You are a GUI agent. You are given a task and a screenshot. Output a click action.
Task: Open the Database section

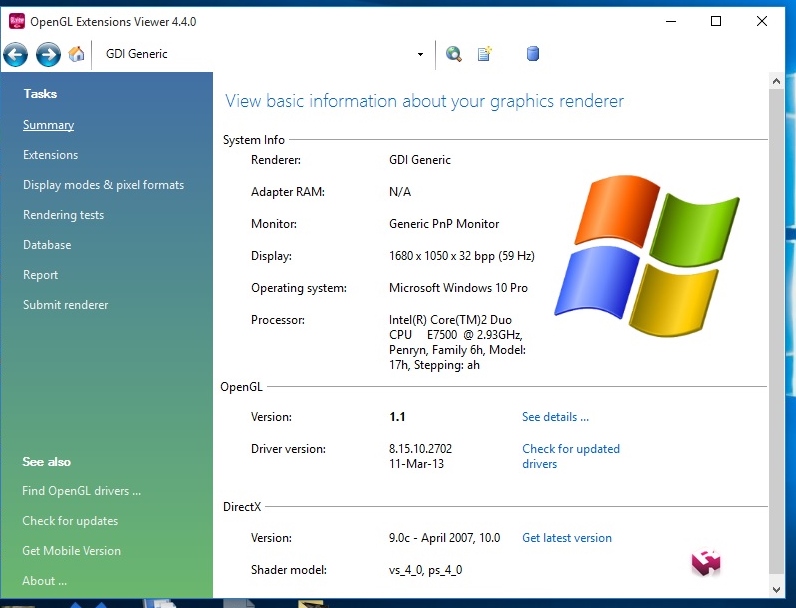47,245
